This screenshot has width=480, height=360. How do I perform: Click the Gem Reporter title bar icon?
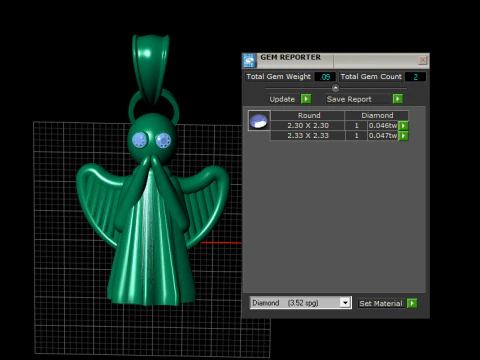(249, 60)
